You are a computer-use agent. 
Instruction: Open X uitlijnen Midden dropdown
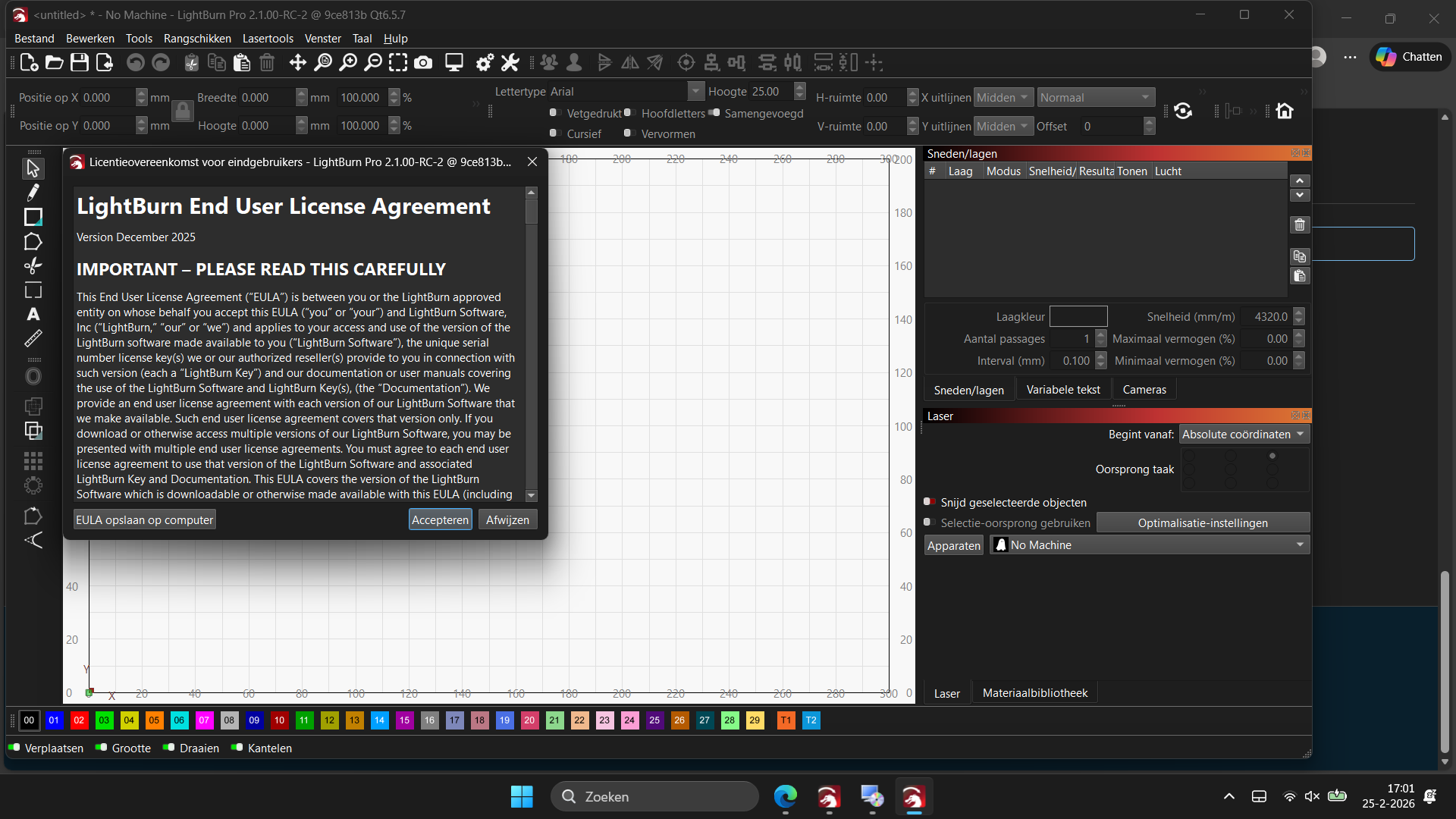tap(1003, 97)
